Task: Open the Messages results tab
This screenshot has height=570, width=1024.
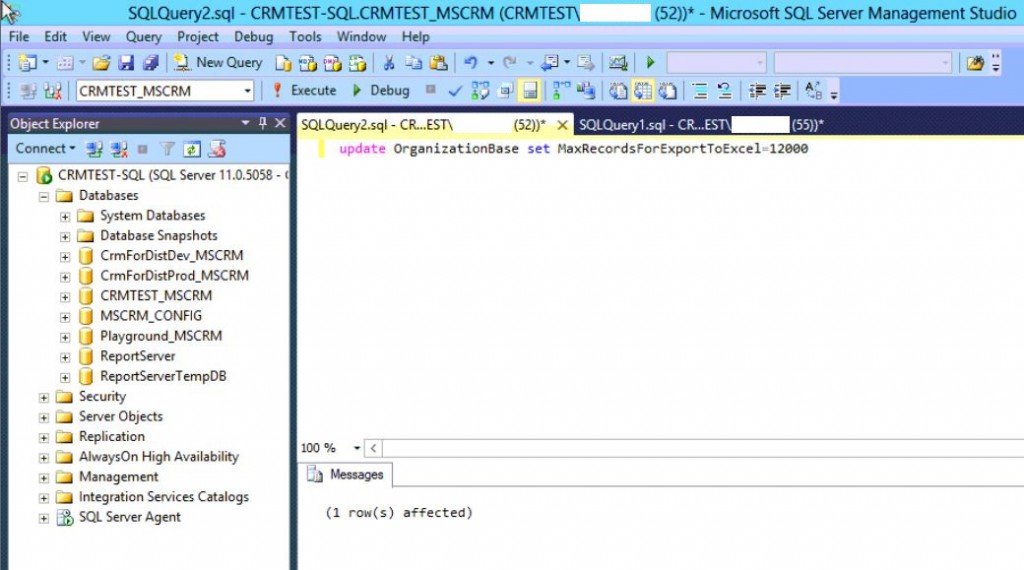Action: pyautogui.click(x=347, y=475)
